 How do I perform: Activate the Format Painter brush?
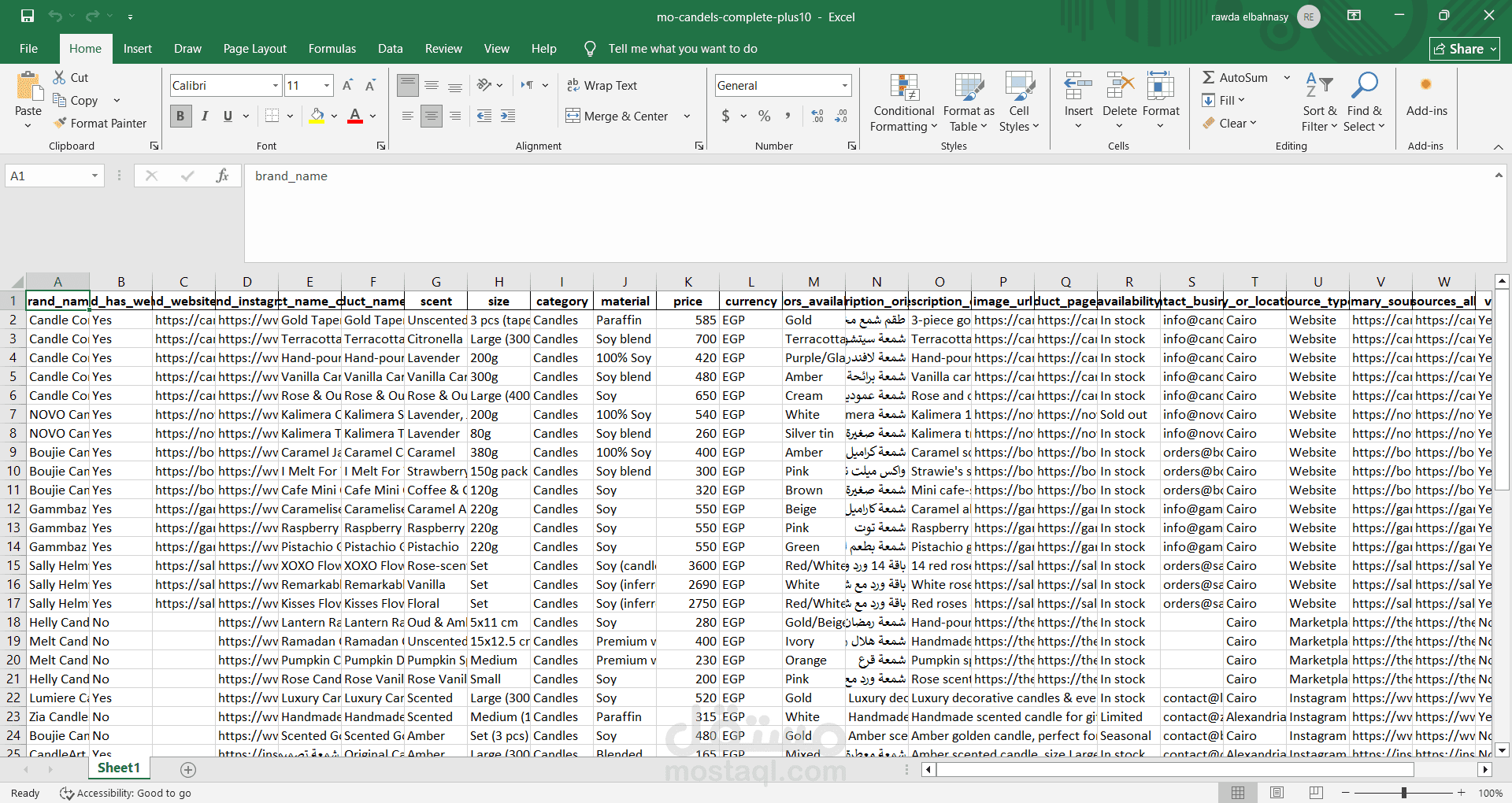(99, 123)
